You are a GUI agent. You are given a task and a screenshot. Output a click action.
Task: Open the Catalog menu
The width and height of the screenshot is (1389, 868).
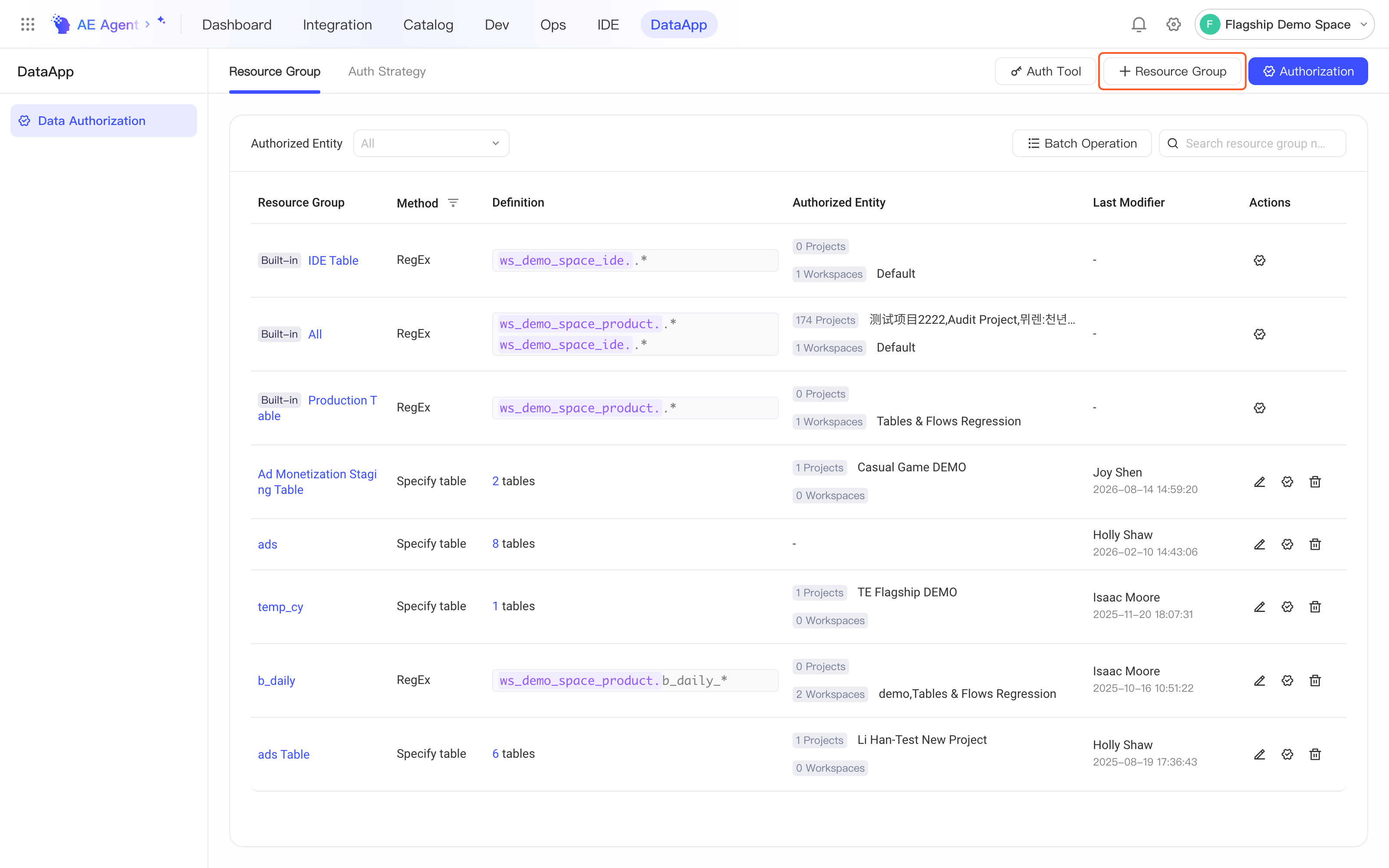click(428, 24)
